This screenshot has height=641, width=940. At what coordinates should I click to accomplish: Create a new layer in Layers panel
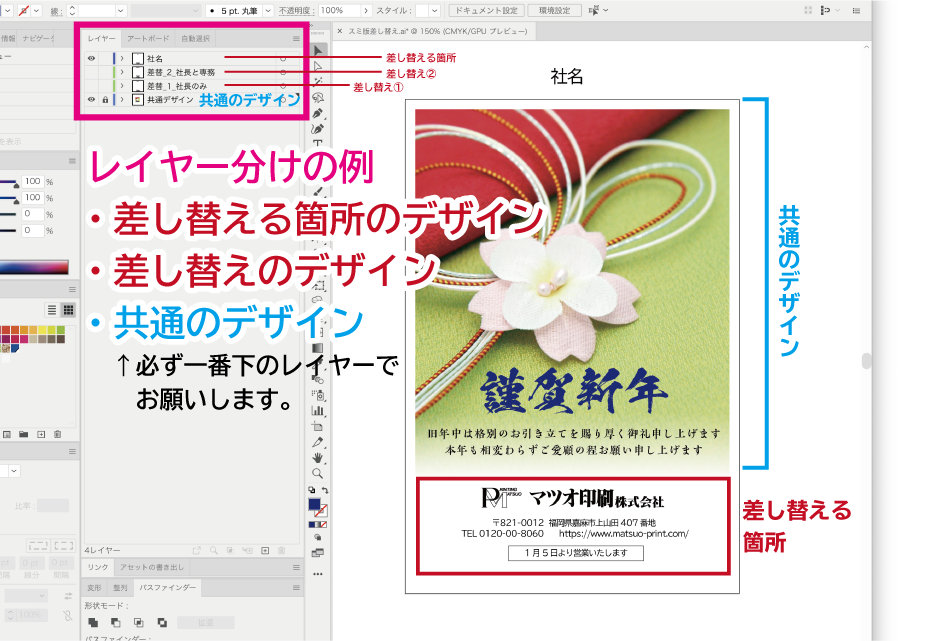265,550
